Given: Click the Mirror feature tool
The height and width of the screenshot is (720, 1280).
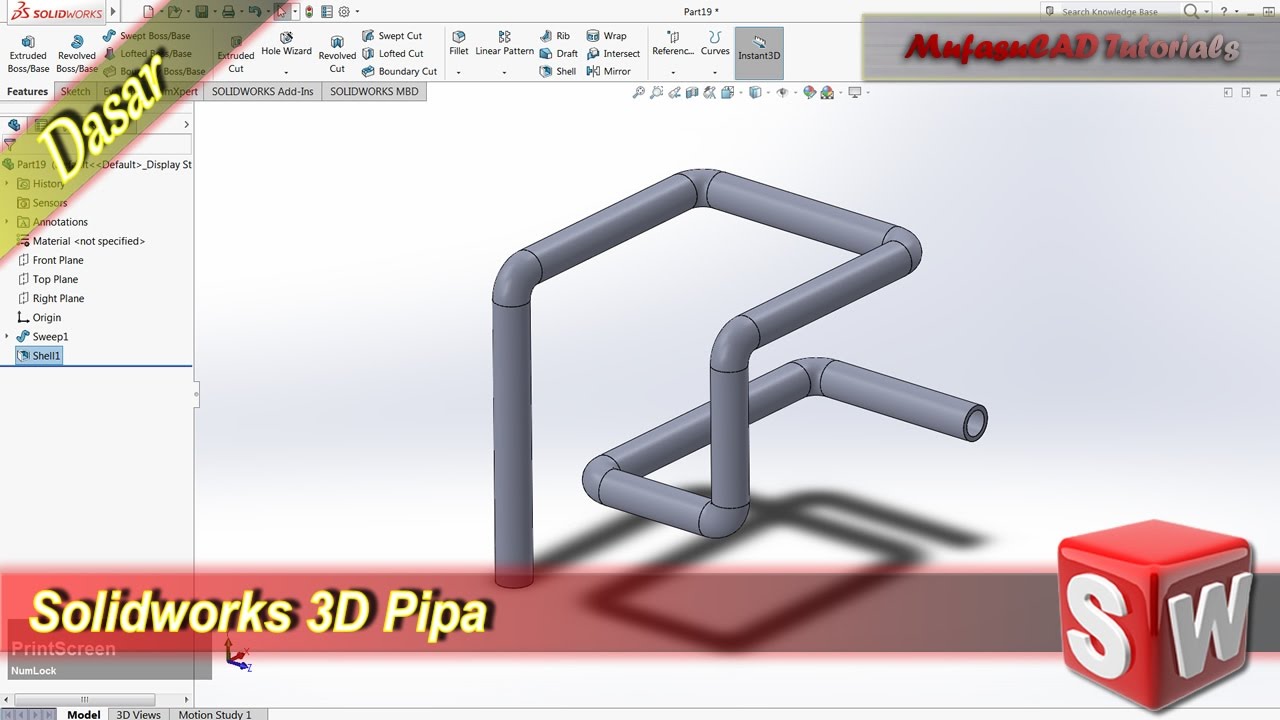Looking at the screenshot, I should pos(609,72).
